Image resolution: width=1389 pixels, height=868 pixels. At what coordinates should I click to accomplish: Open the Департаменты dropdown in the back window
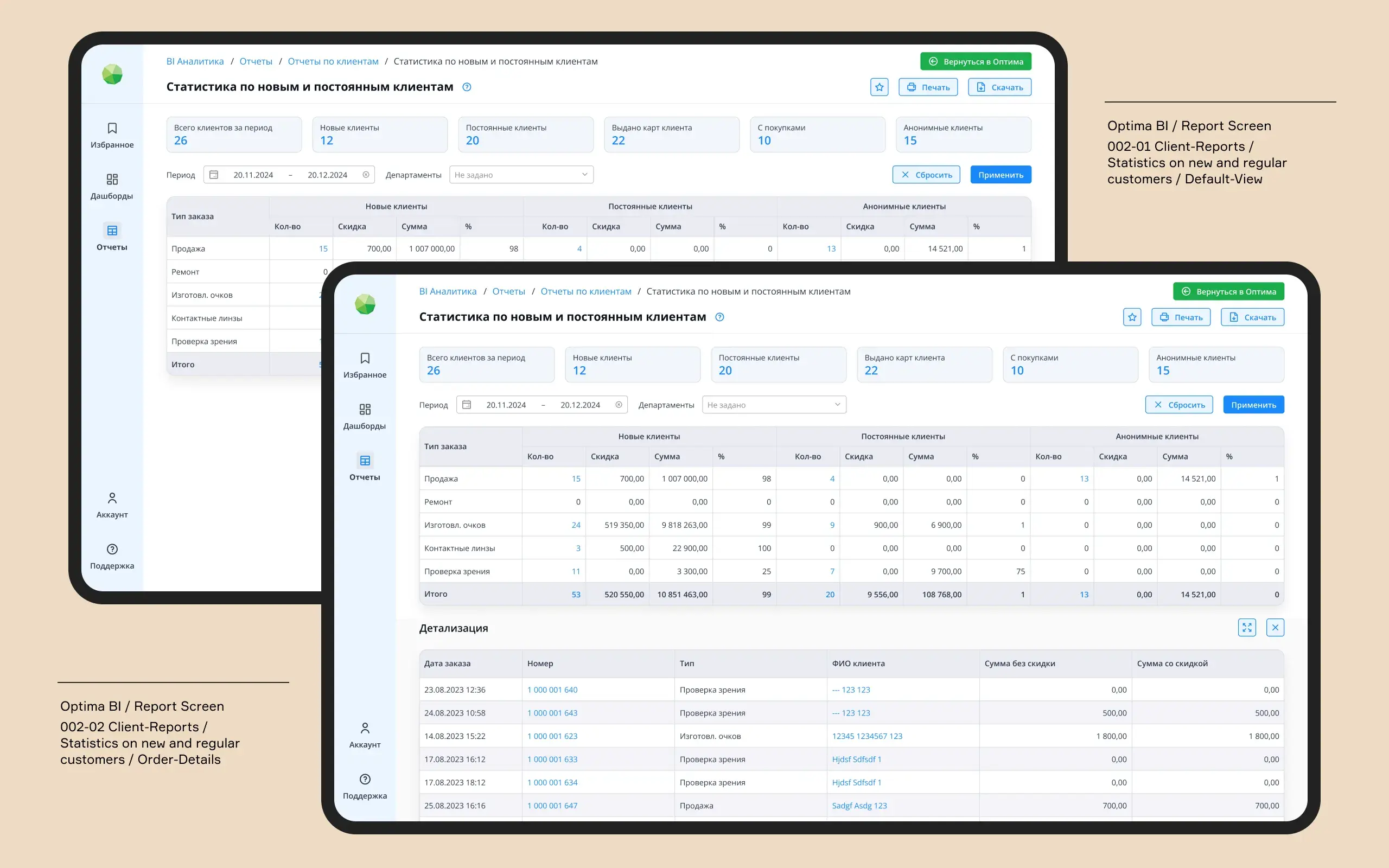(x=521, y=175)
